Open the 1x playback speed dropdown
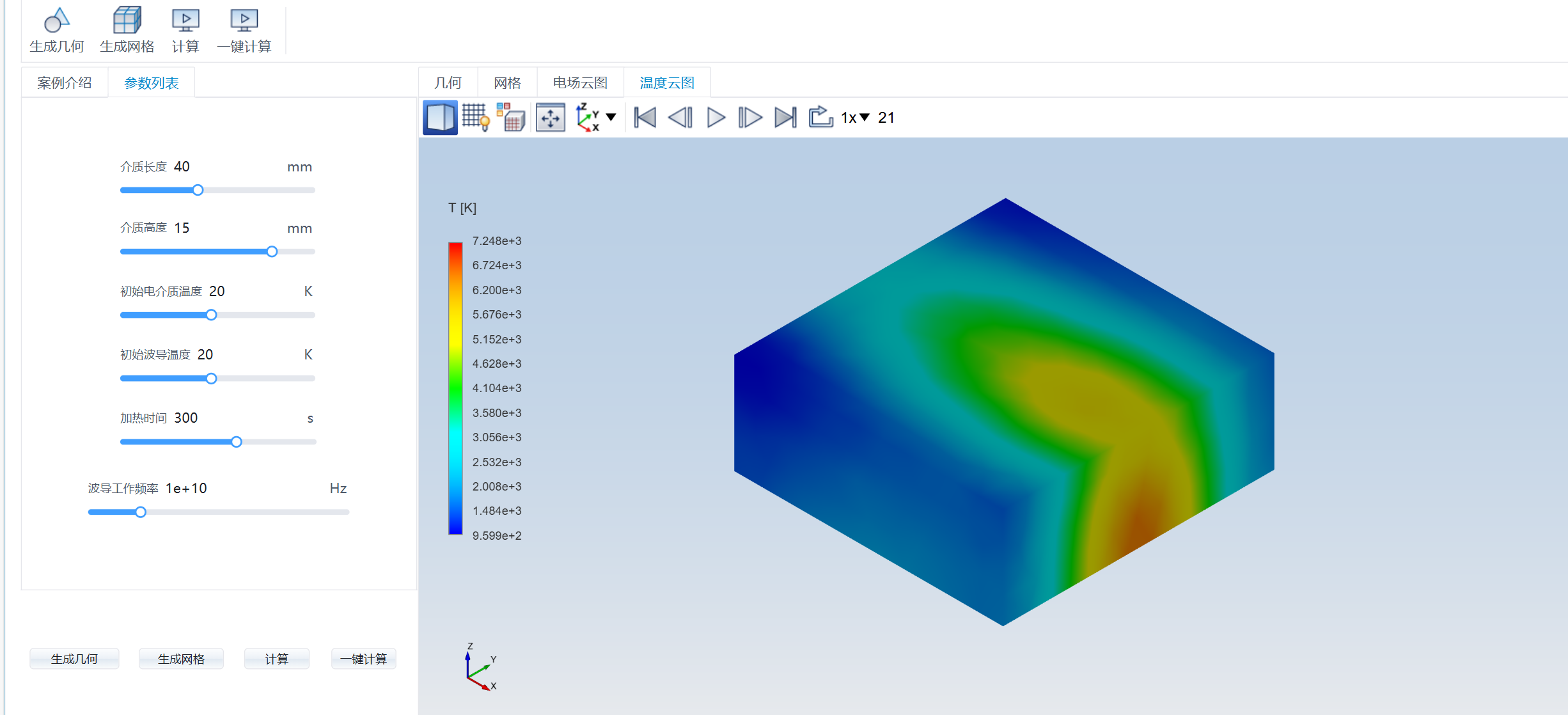The height and width of the screenshot is (715, 1568). (855, 118)
